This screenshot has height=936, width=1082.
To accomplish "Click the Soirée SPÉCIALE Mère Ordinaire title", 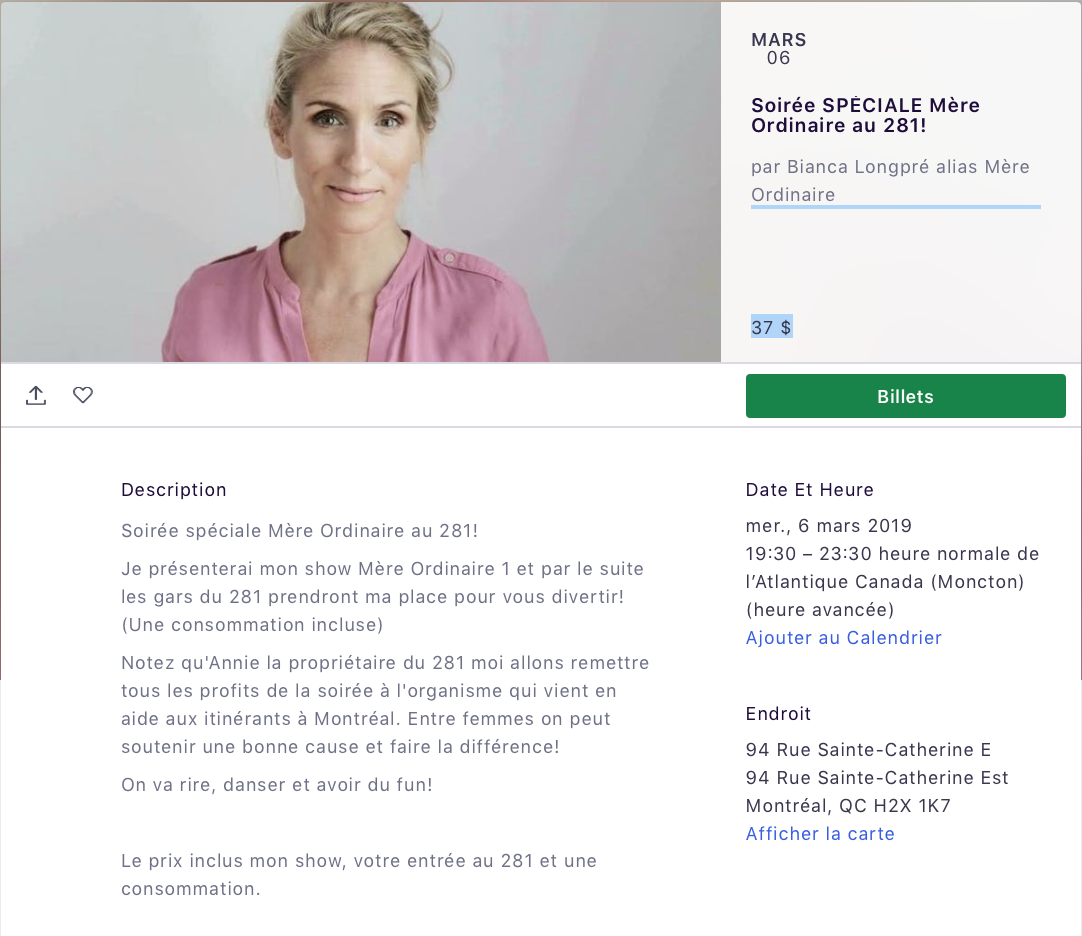I will (x=865, y=115).
